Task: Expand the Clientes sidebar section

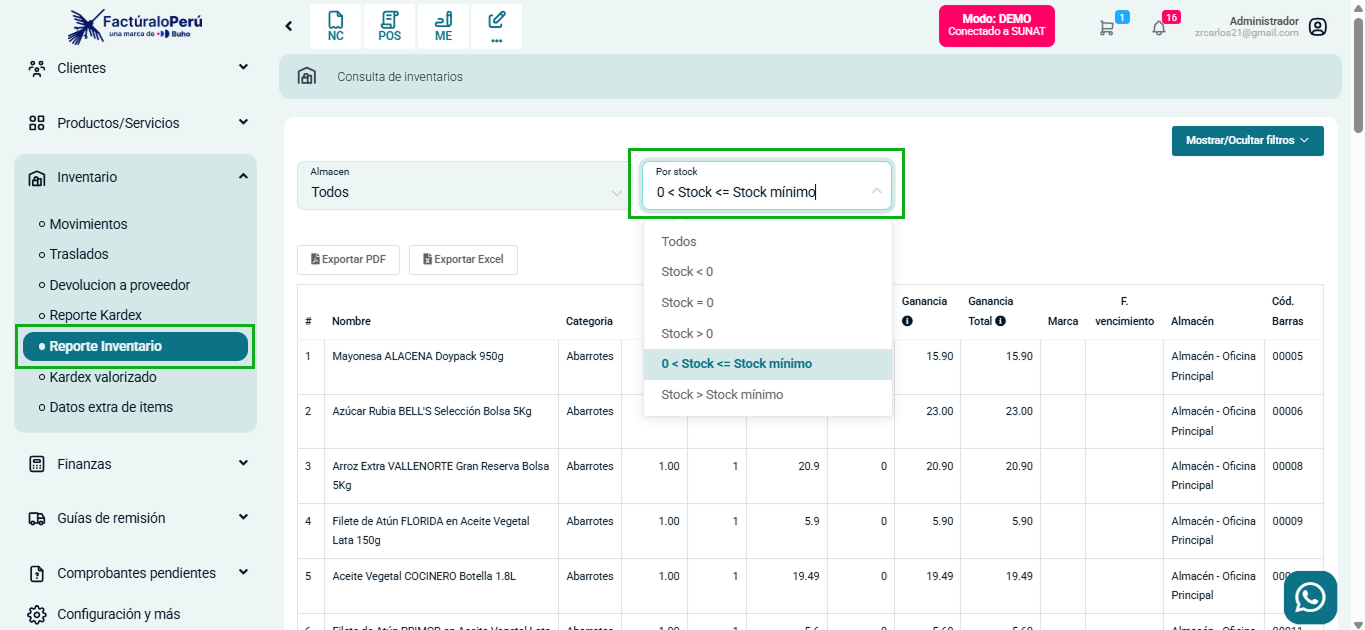Action: (x=135, y=67)
